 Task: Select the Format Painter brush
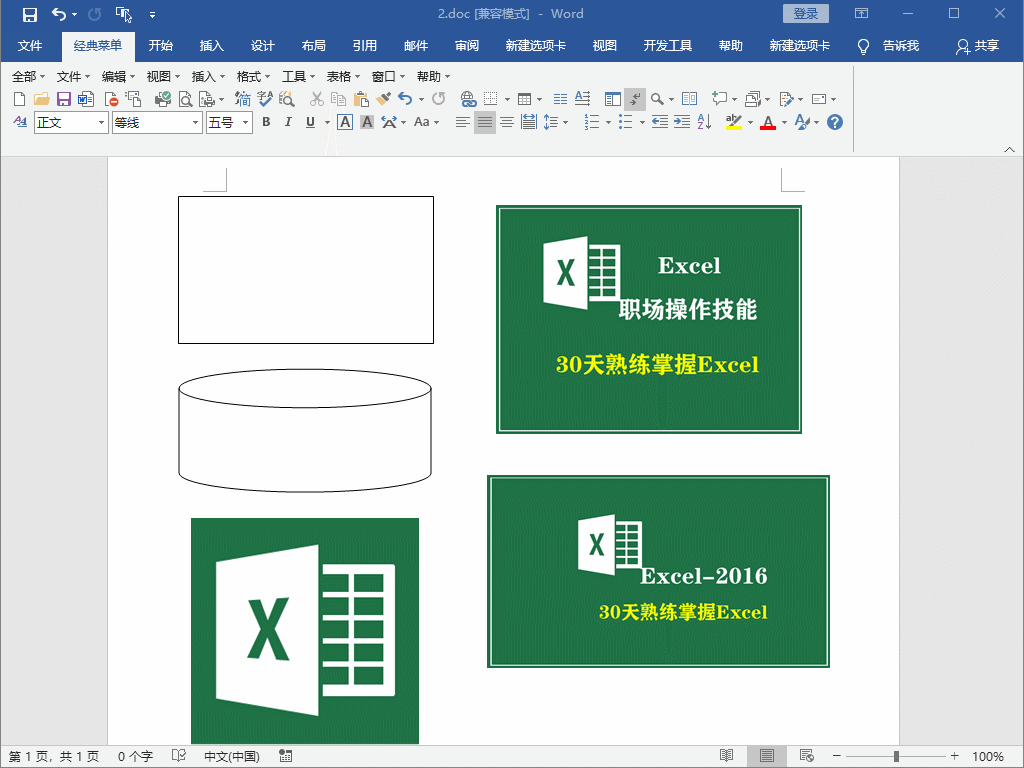click(383, 99)
